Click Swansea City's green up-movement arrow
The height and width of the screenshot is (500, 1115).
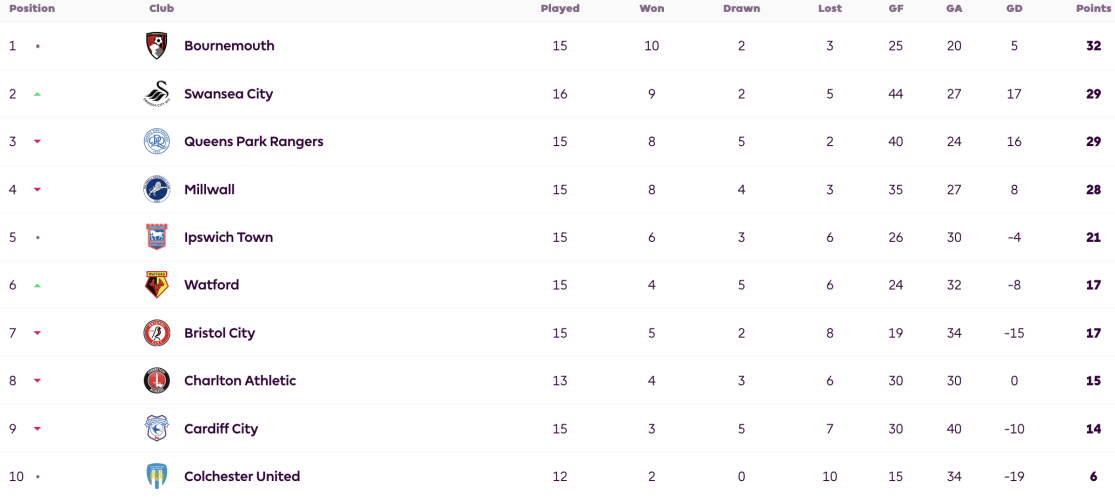(38, 94)
